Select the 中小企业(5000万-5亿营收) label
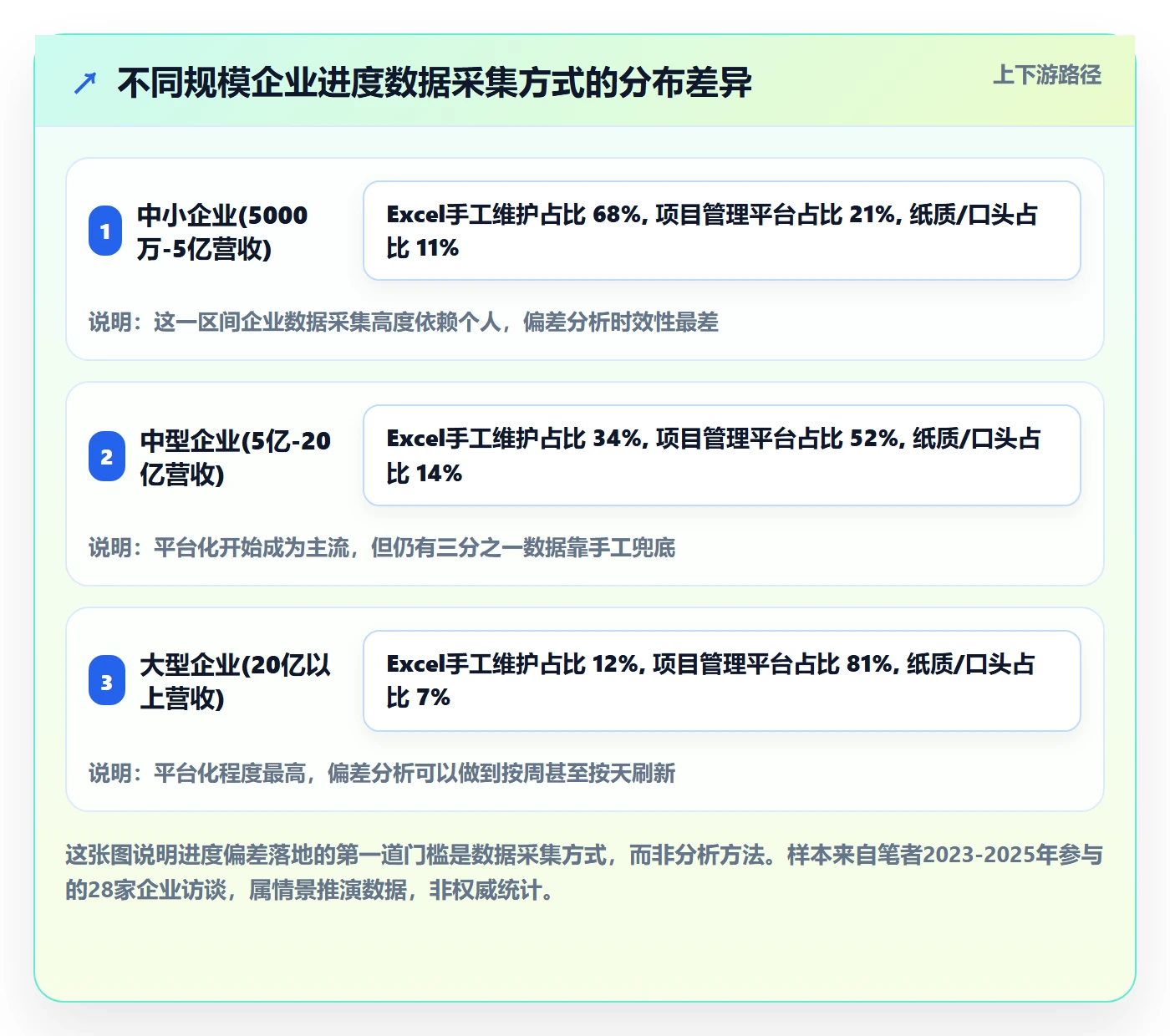 222,231
